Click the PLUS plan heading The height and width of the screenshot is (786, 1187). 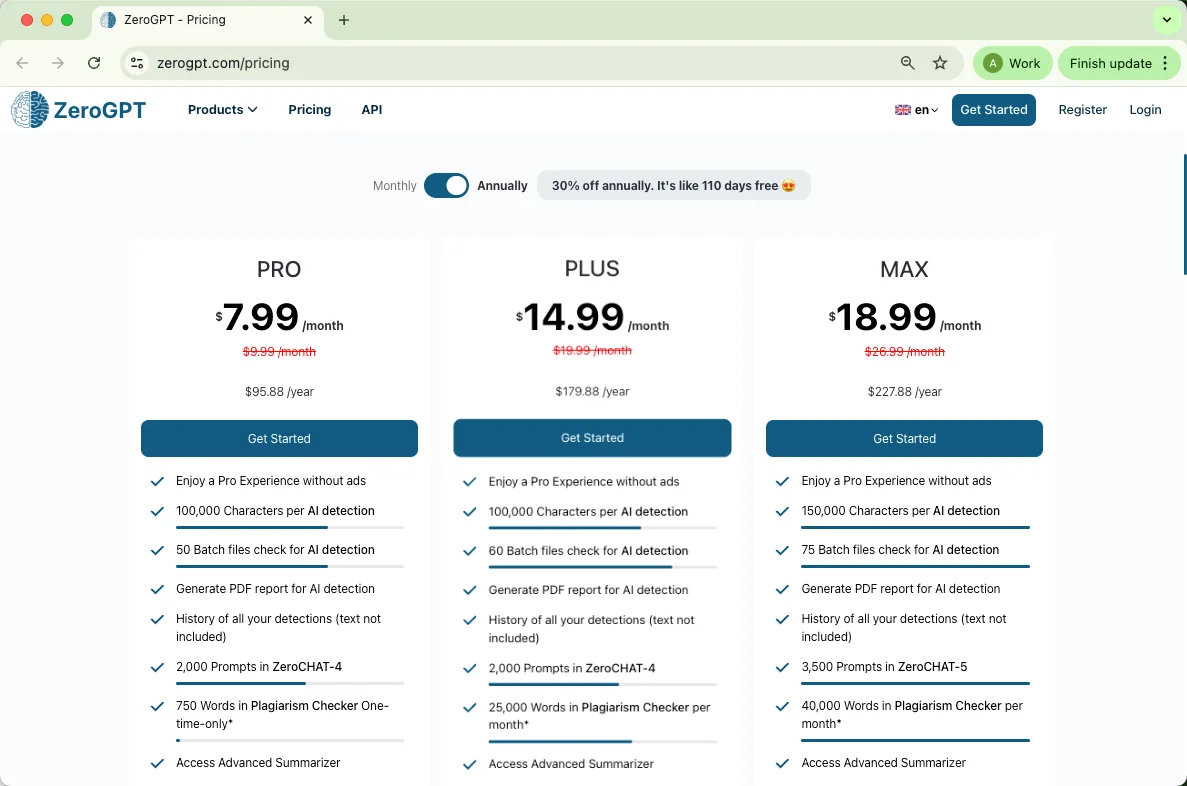point(592,269)
